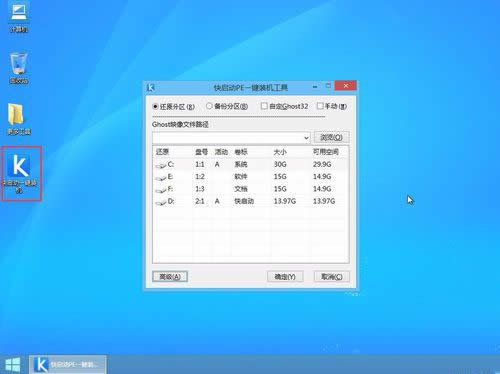500x374 pixels.
Task: Click the partition list's second column header
Action: point(202,152)
